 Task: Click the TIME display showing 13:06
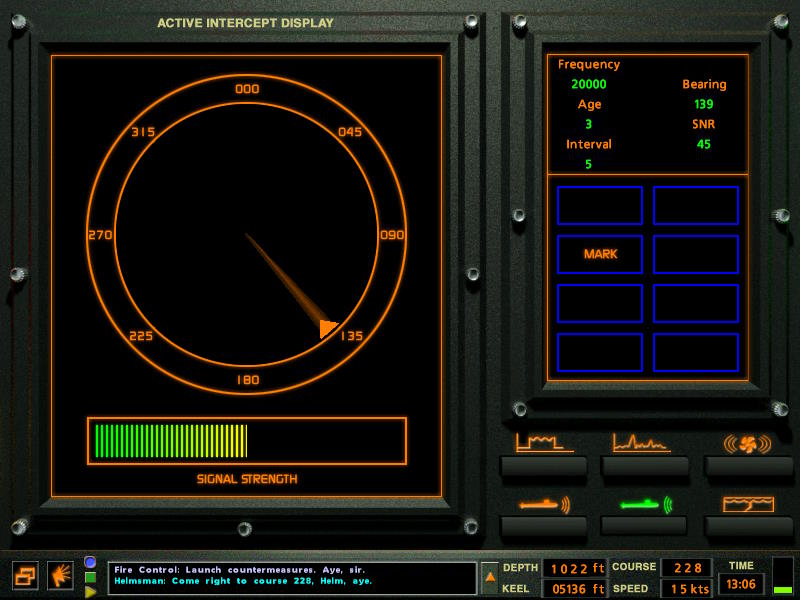pyautogui.click(x=741, y=584)
